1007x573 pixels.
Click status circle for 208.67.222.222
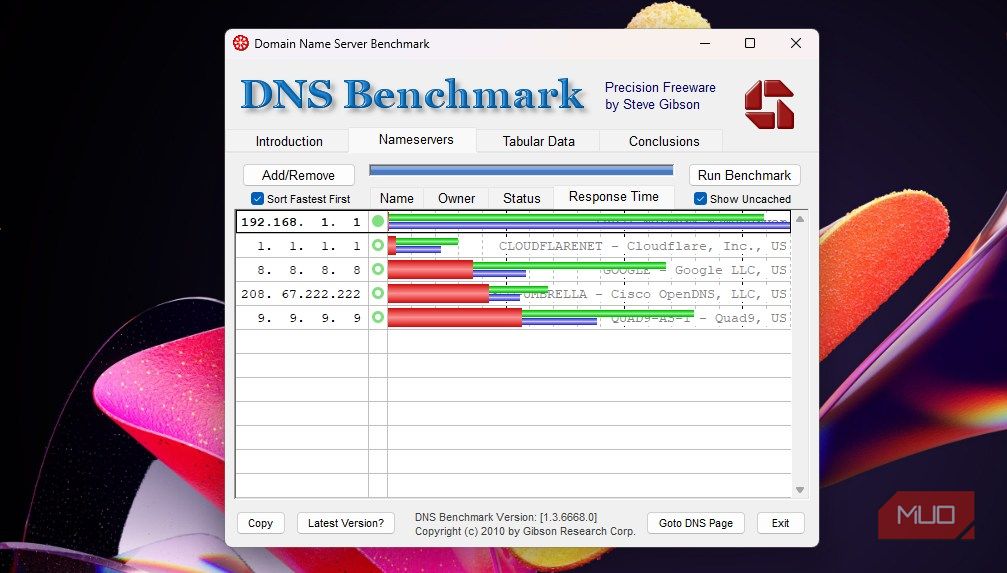click(378, 294)
